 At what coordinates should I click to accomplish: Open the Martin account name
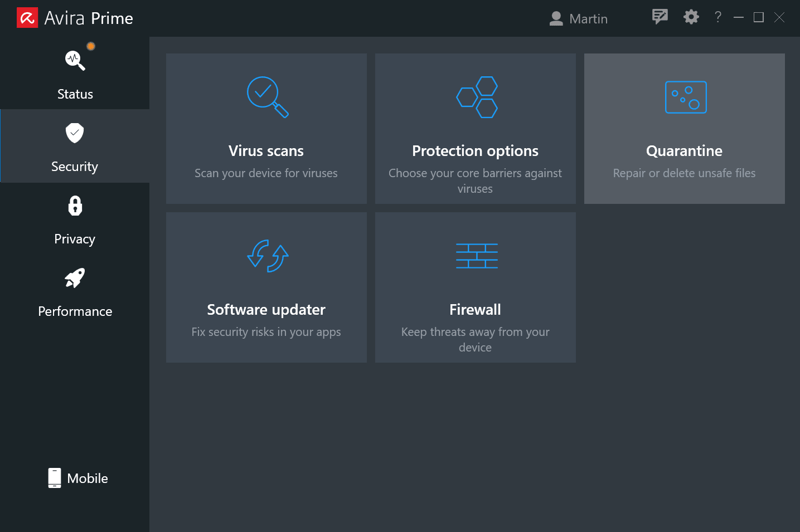pyautogui.click(x=588, y=19)
